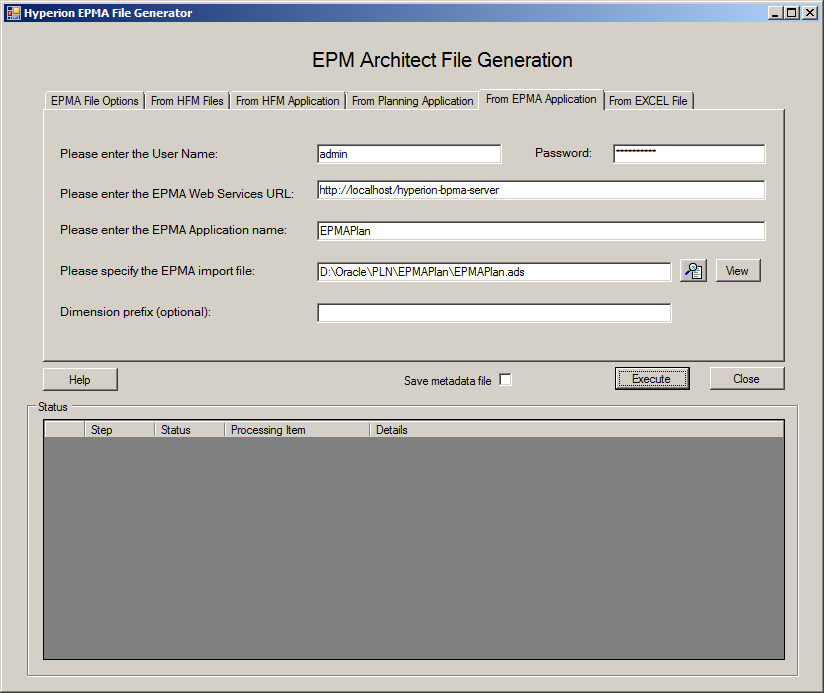
Task: Open the From EXCEL File tab
Action: pos(648,101)
